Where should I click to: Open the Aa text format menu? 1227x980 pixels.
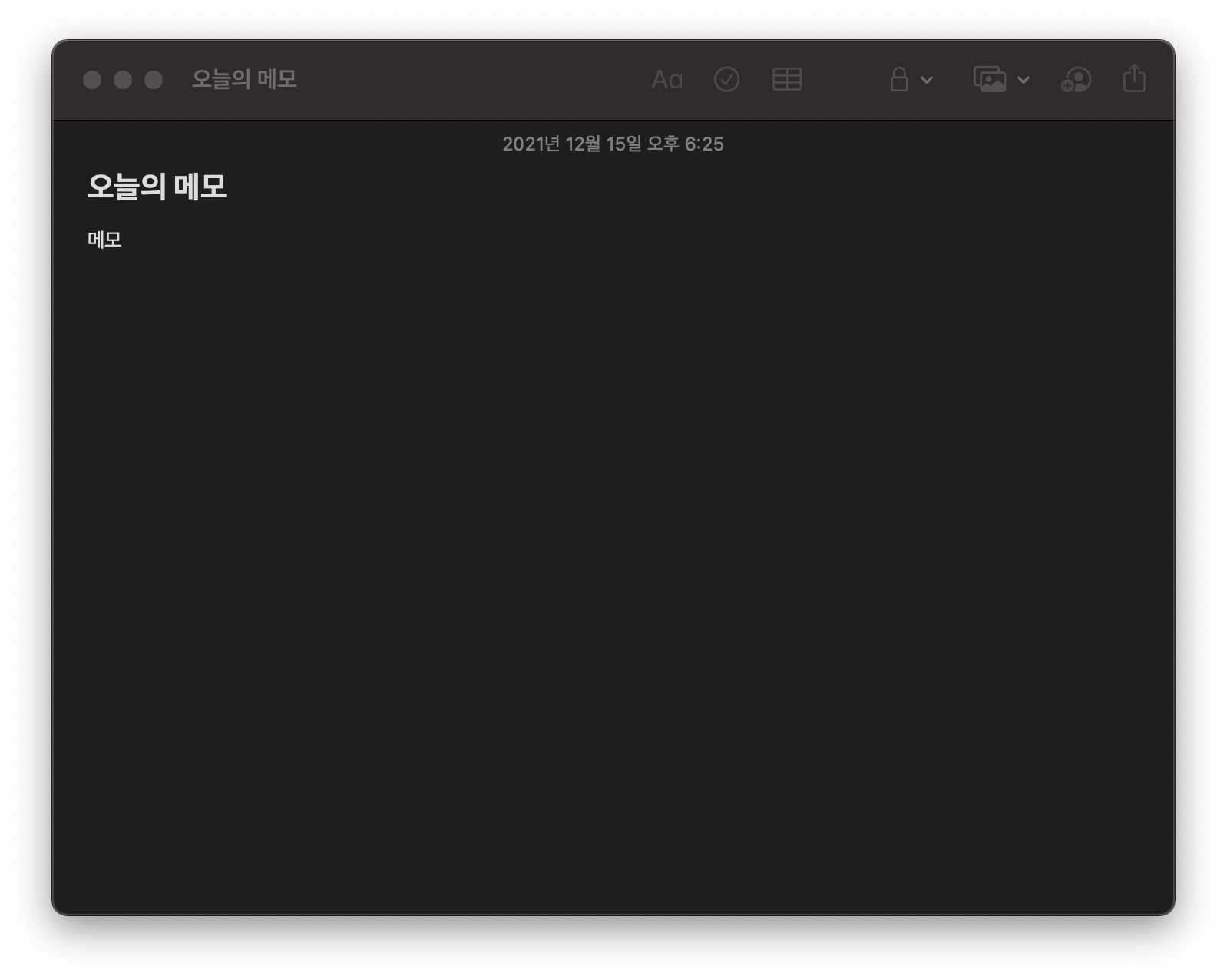click(x=666, y=79)
